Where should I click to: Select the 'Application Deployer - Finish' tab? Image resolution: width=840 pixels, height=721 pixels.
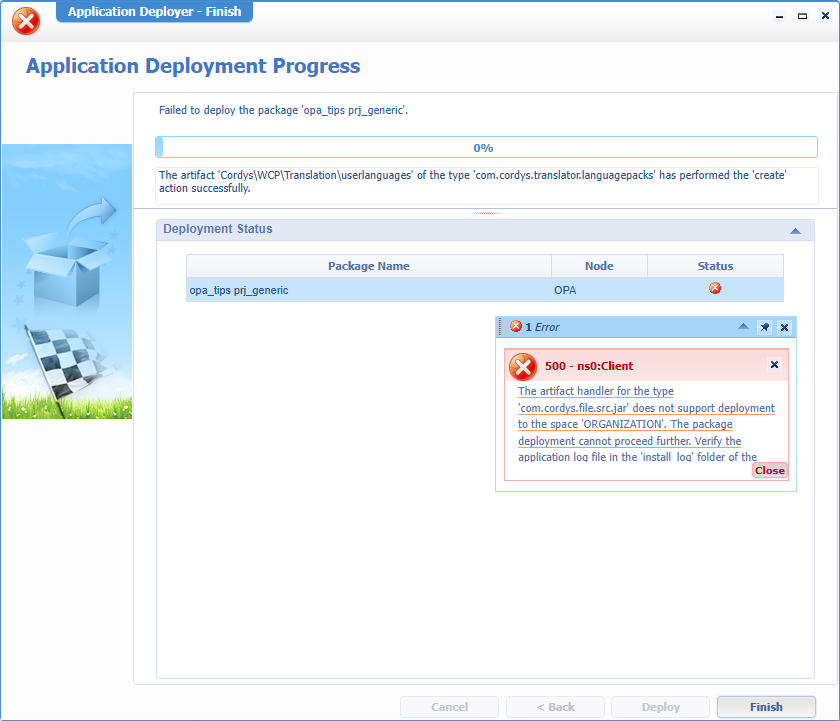pyautogui.click(x=154, y=12)
